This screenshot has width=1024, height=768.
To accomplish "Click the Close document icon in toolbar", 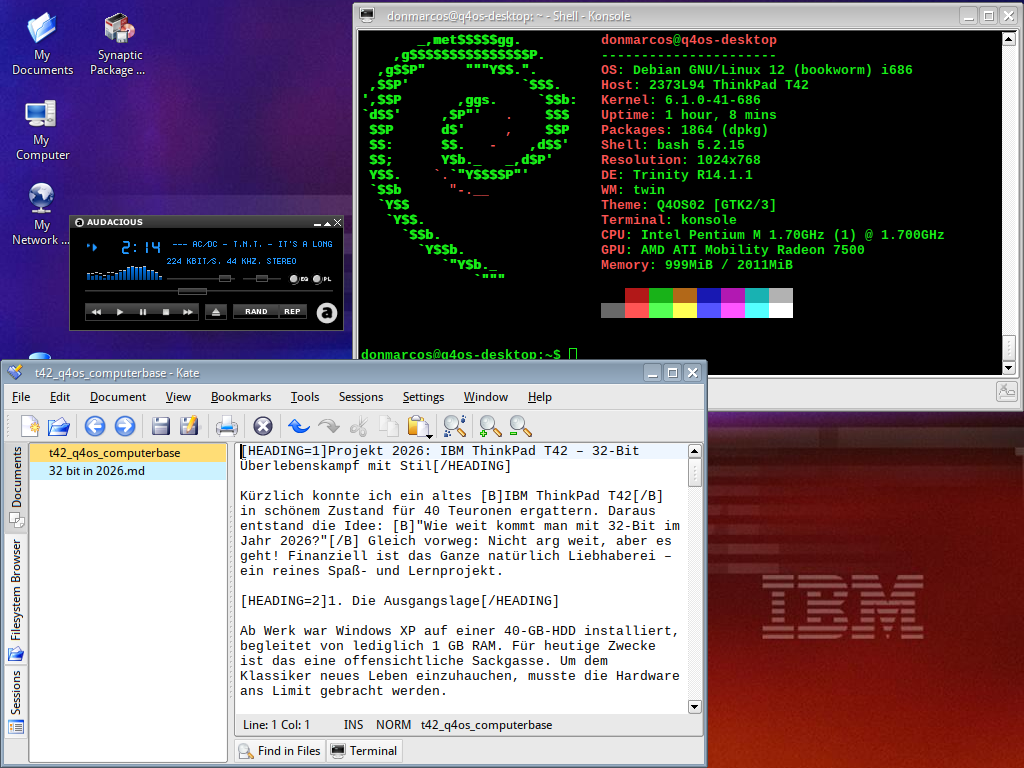I will (x=263, y=426).
